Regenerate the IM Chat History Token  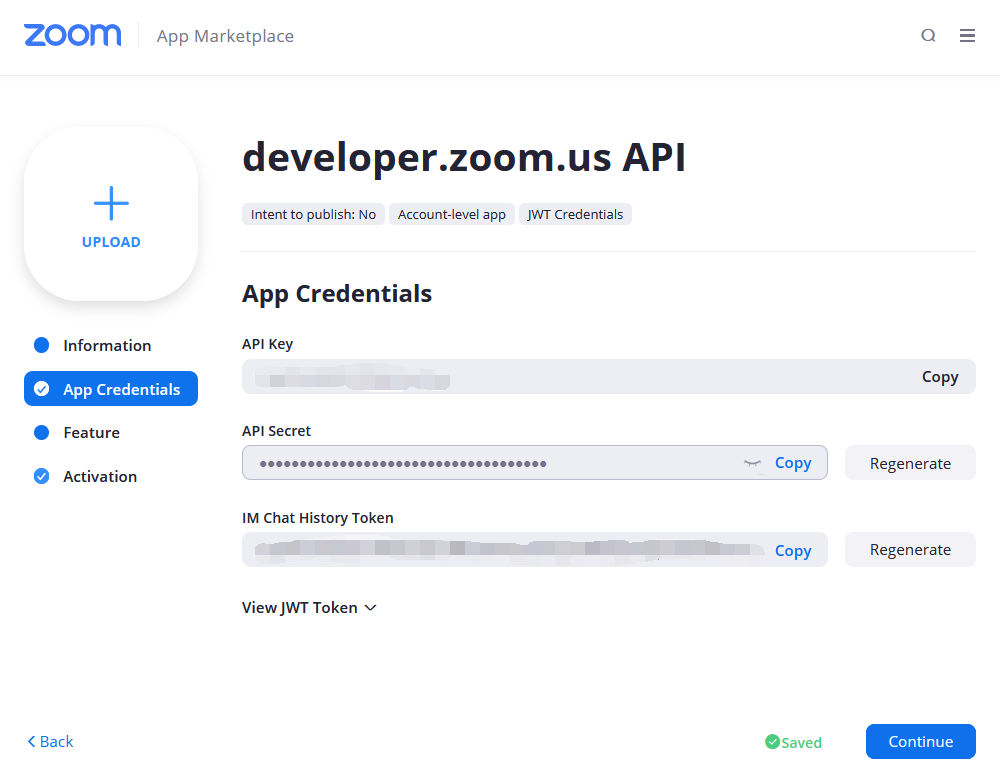click(x=910, y=550)
